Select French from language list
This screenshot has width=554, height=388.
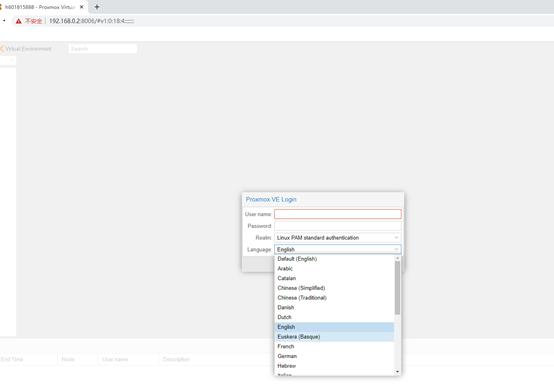pos(334,346)
